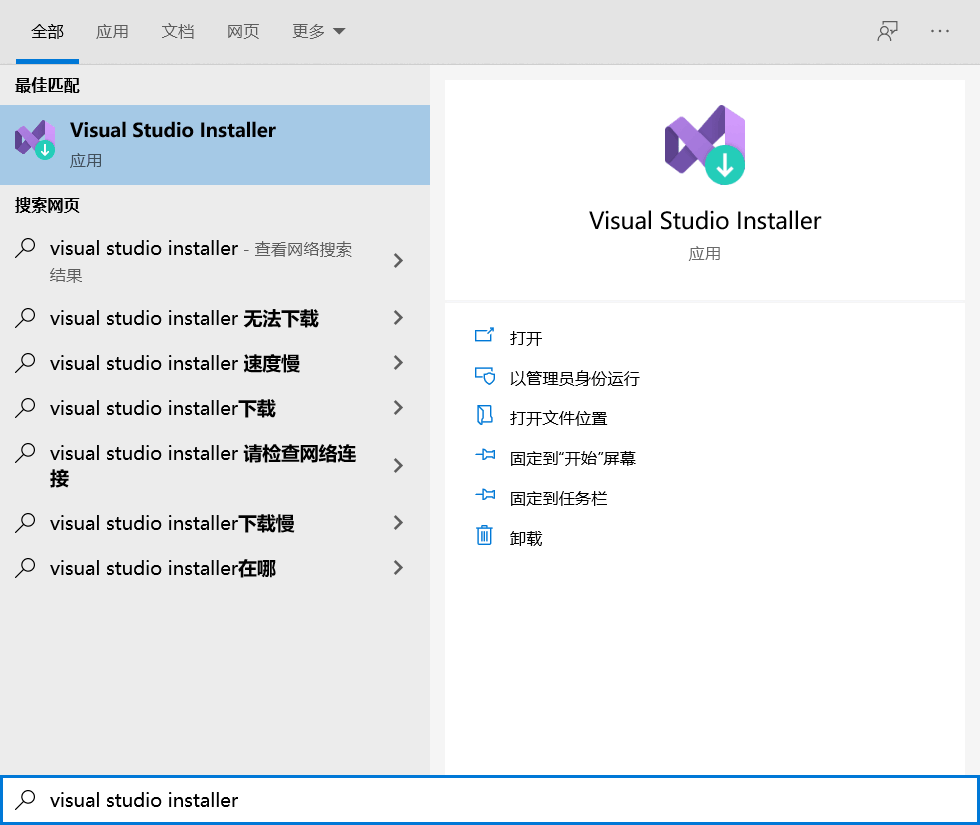Click 打开 to launch the app
Viewport: 980px width, 825px height.
526,338
